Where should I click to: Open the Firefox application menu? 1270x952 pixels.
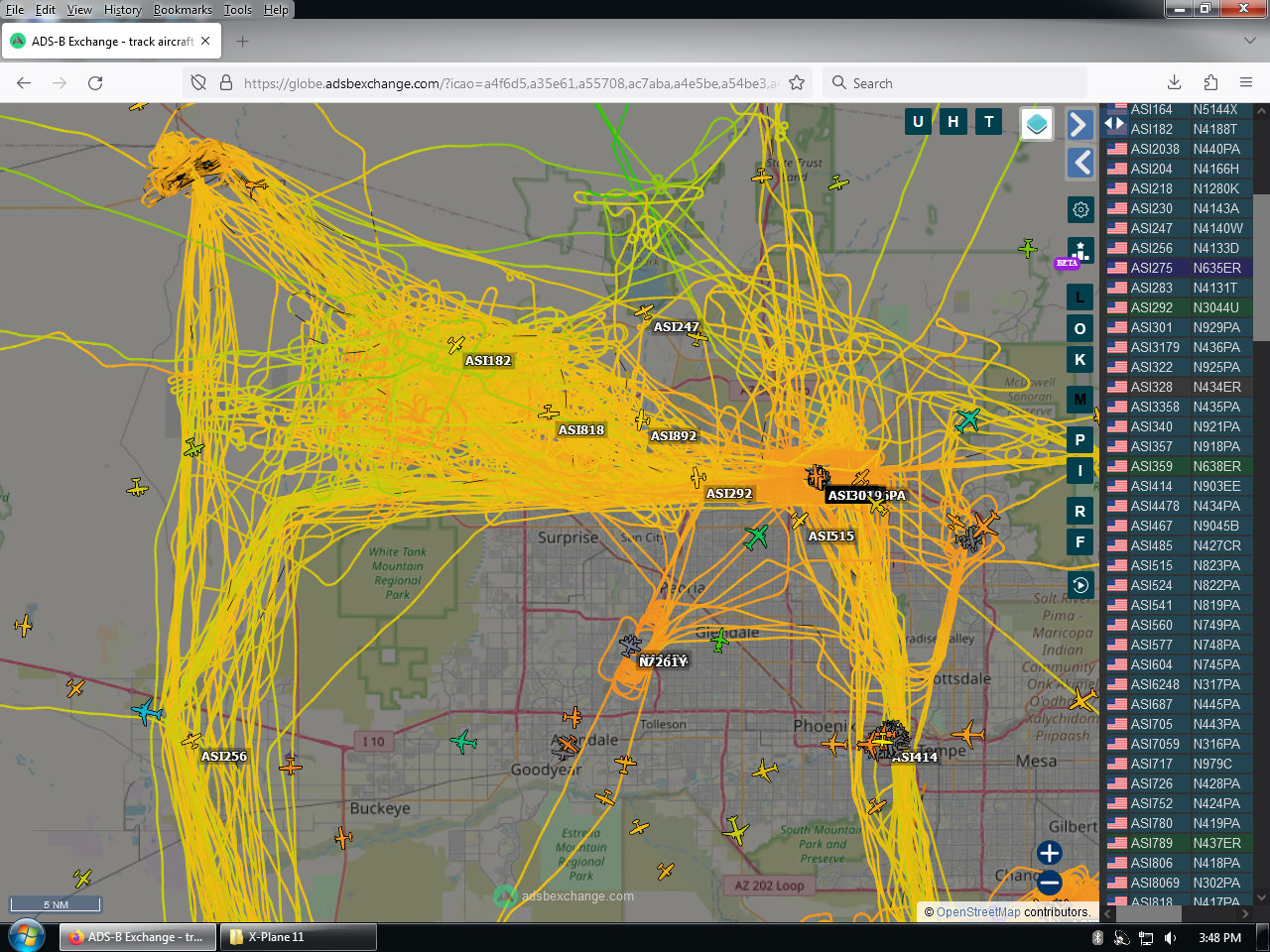click(1246, 83)
